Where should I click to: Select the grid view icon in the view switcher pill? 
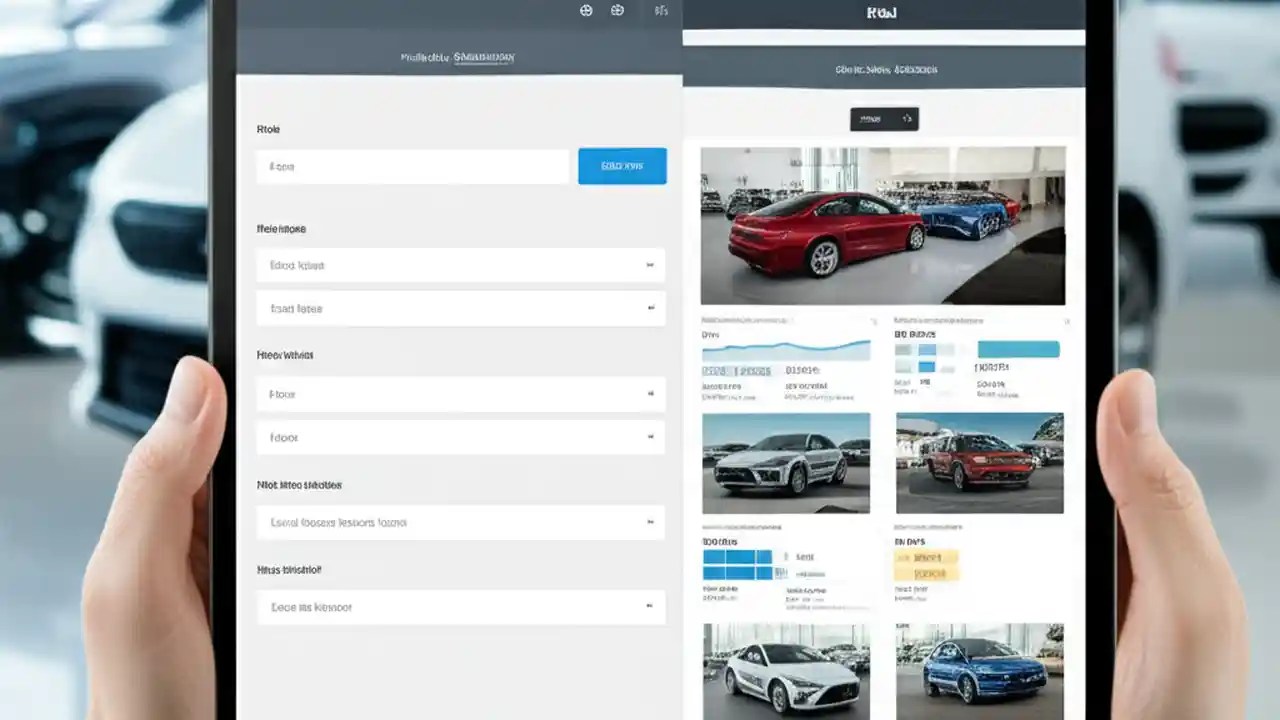pyautogui.click(x=908, y=118)
